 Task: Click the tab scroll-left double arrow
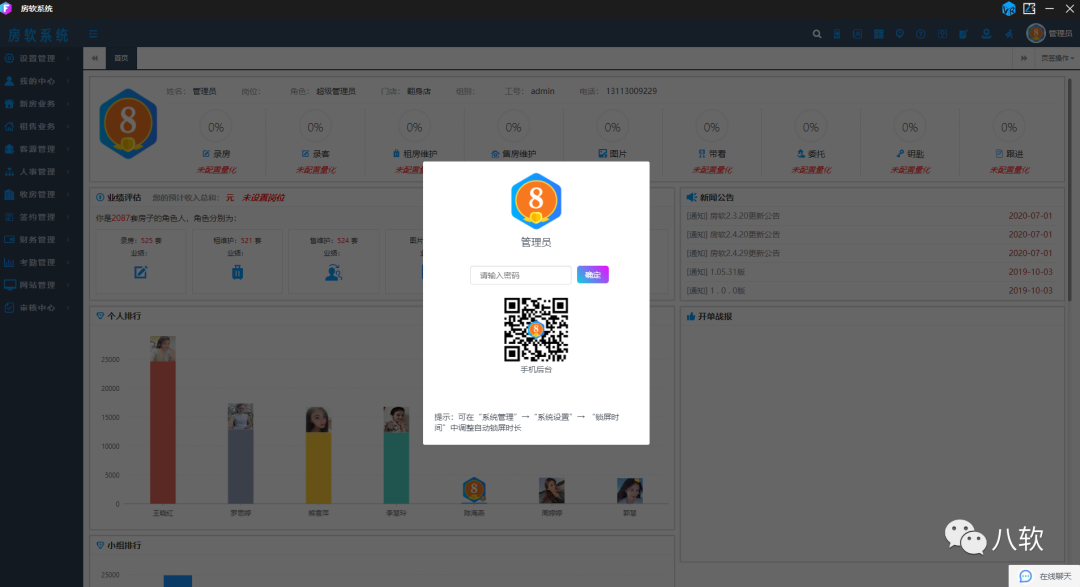94,59
